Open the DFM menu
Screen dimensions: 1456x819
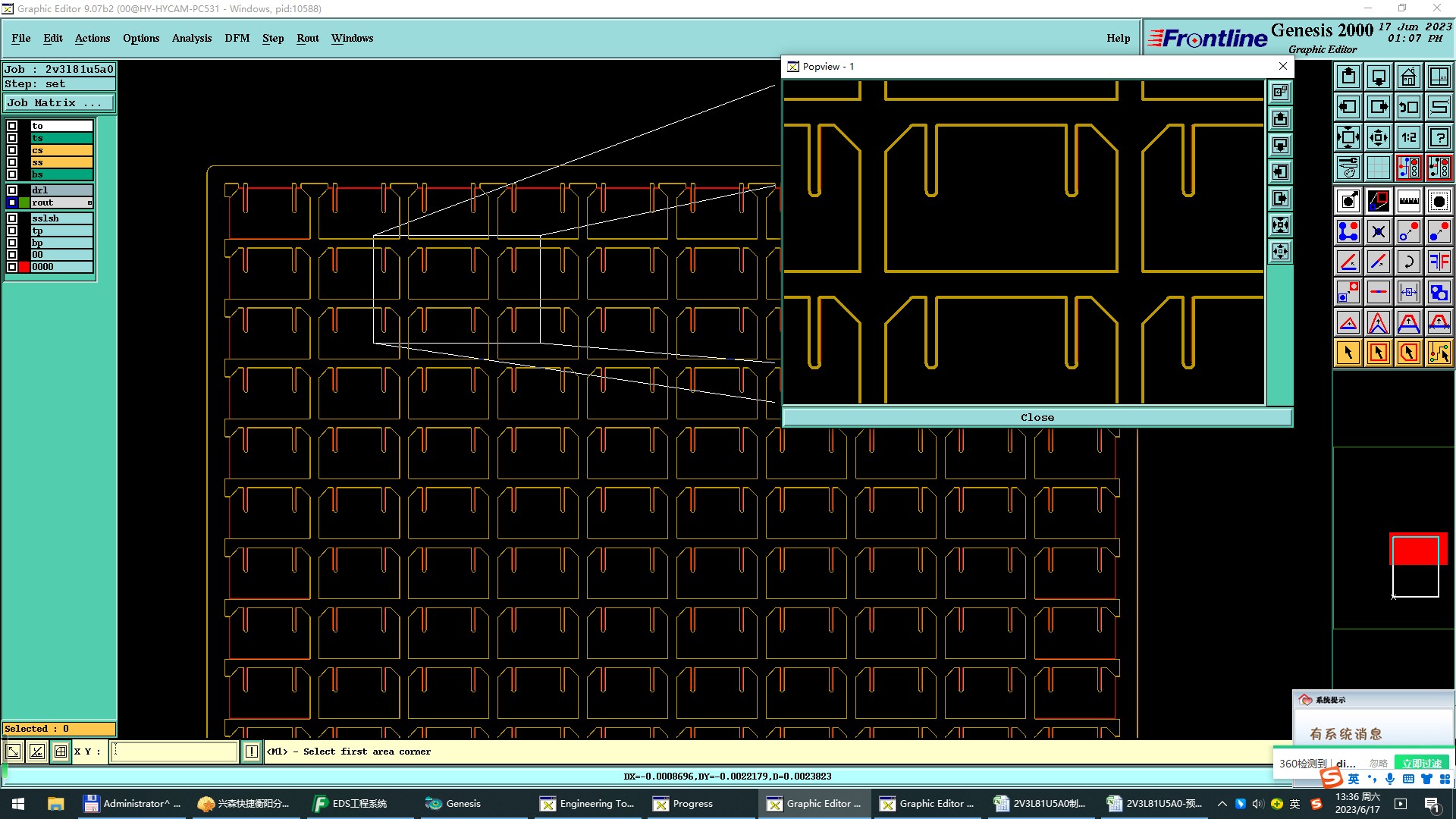tap(237, 38)
